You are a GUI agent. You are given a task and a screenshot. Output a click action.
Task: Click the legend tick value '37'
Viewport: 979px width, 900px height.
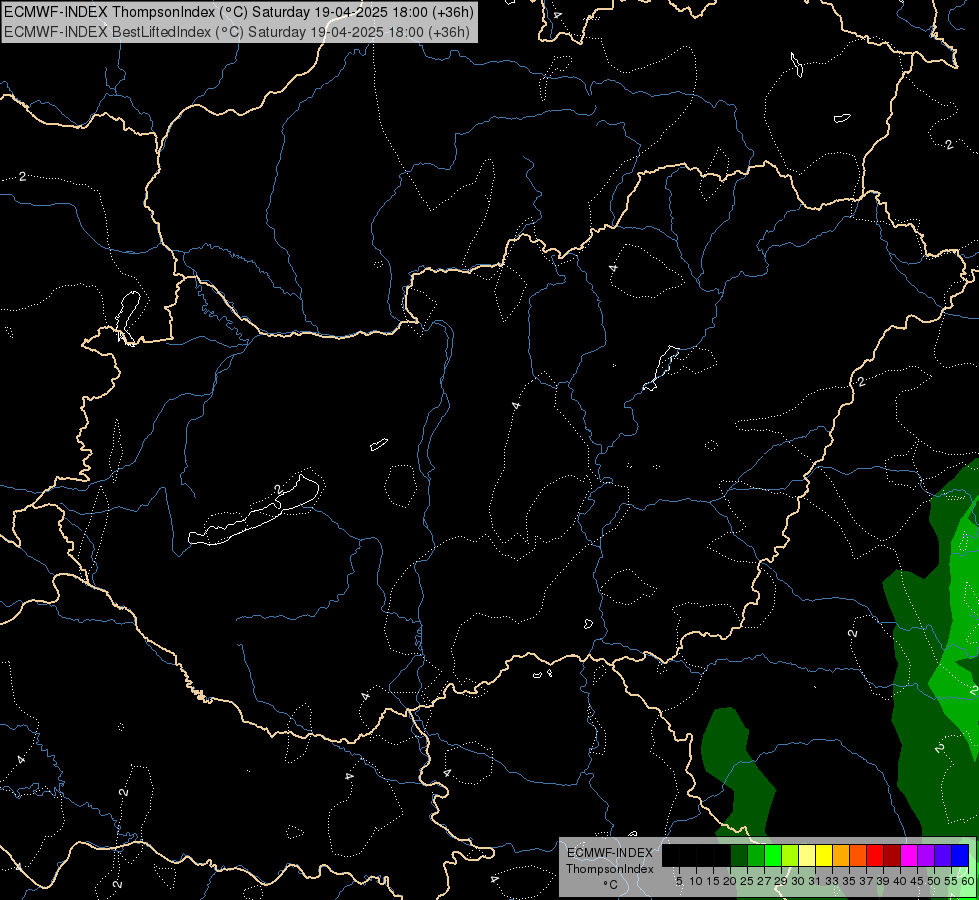(865, 881)
